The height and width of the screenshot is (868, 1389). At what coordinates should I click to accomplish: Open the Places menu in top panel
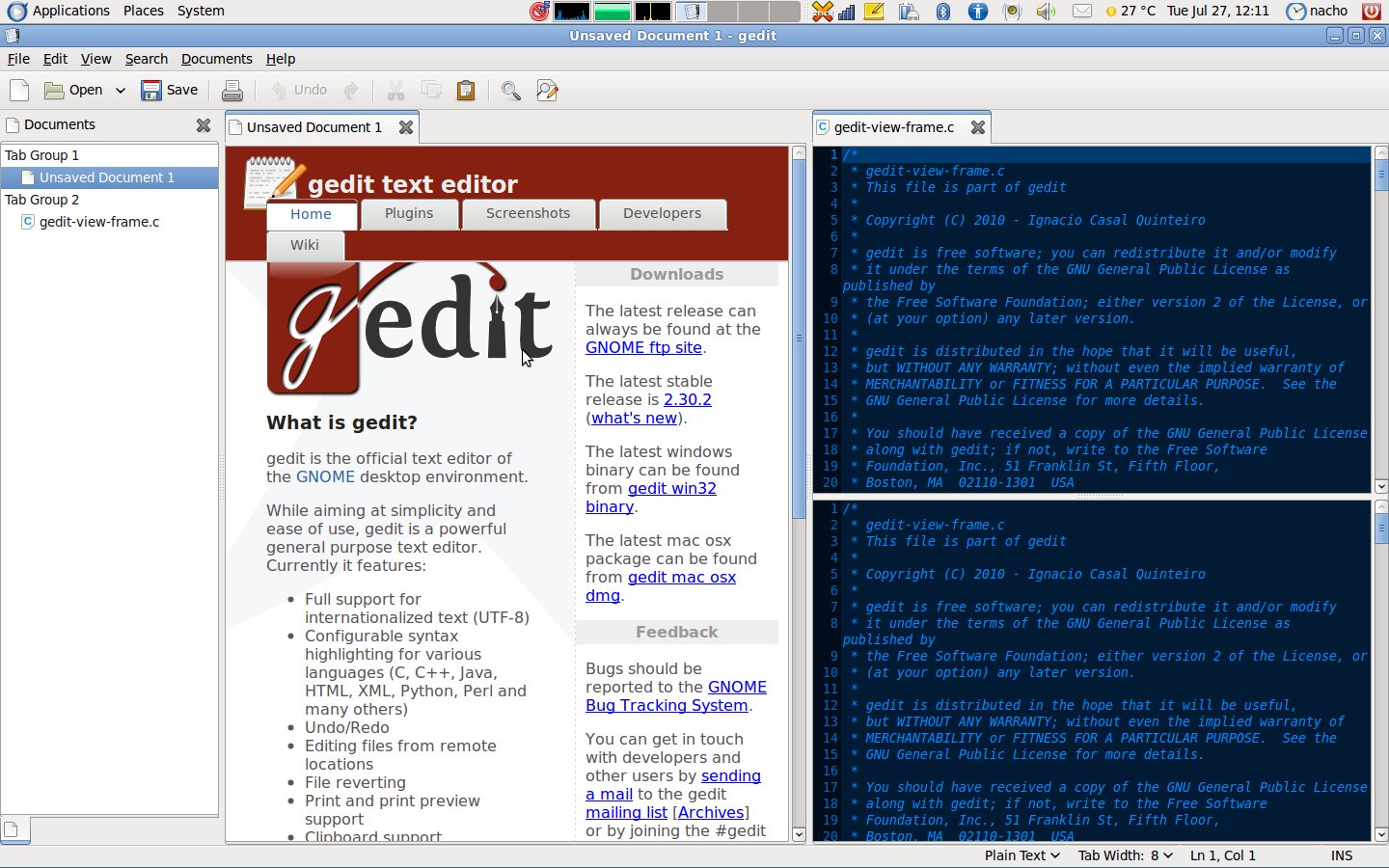[x=143, y=11]
